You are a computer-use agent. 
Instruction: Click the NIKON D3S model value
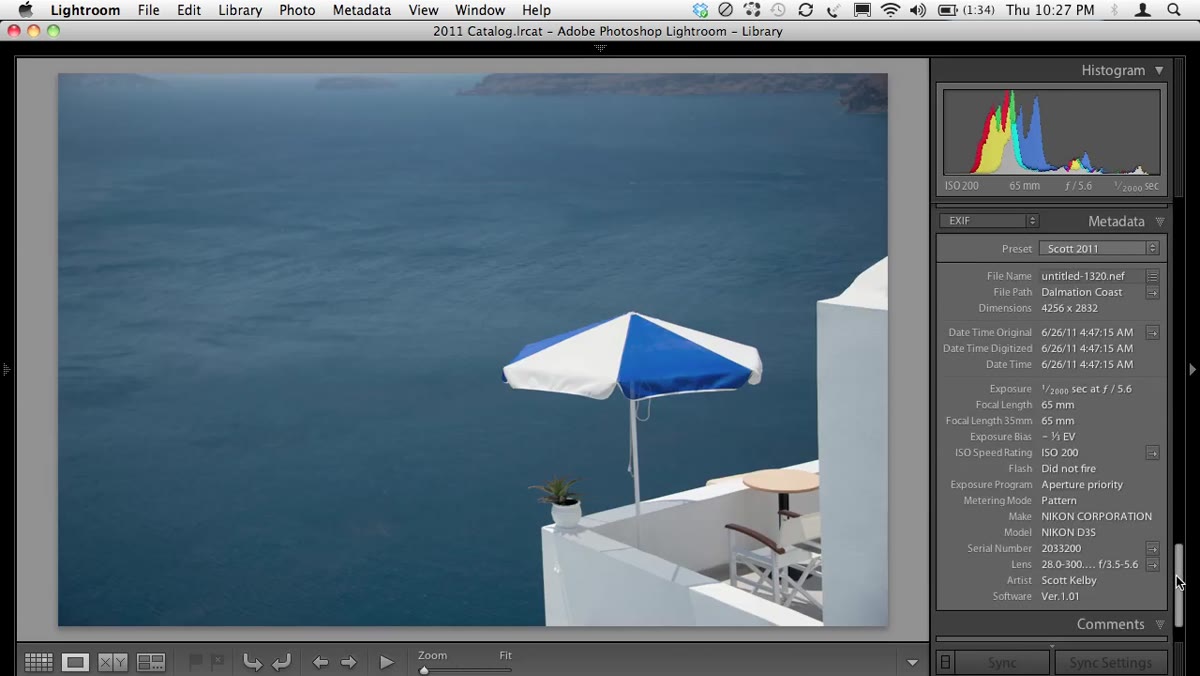(x=1069, y=532)
